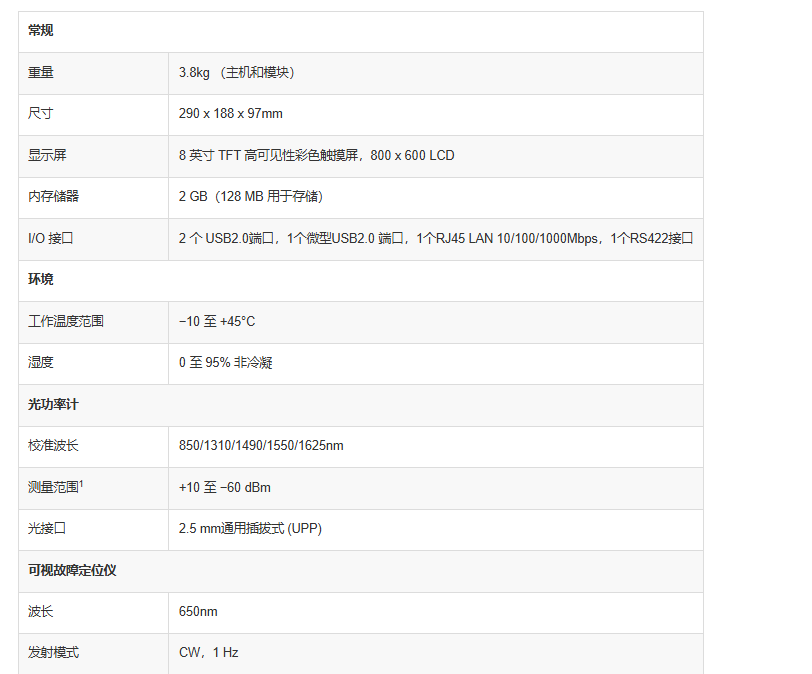Click the USB2.0 and RJ45 LAN ports description

pos(436,238)
